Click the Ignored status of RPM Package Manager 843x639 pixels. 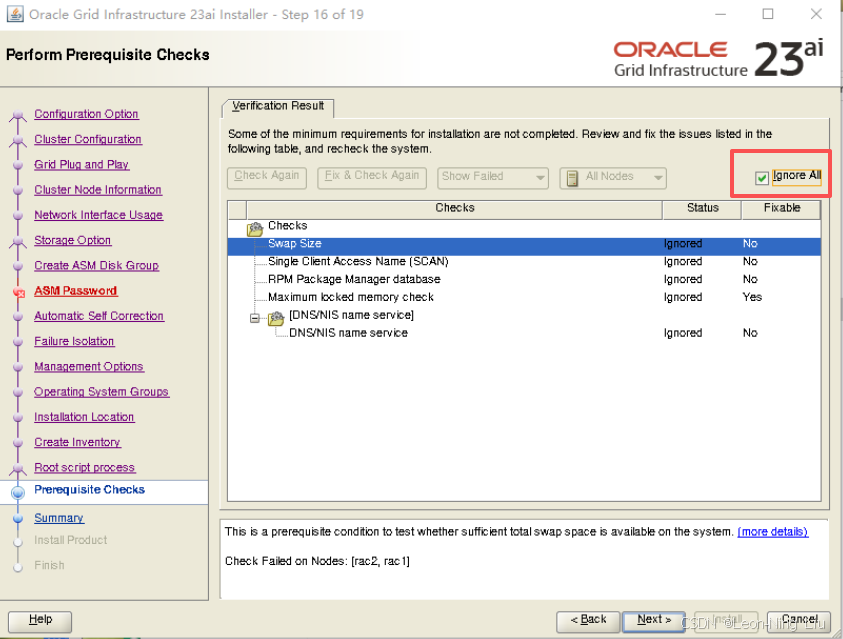[683, 279]
